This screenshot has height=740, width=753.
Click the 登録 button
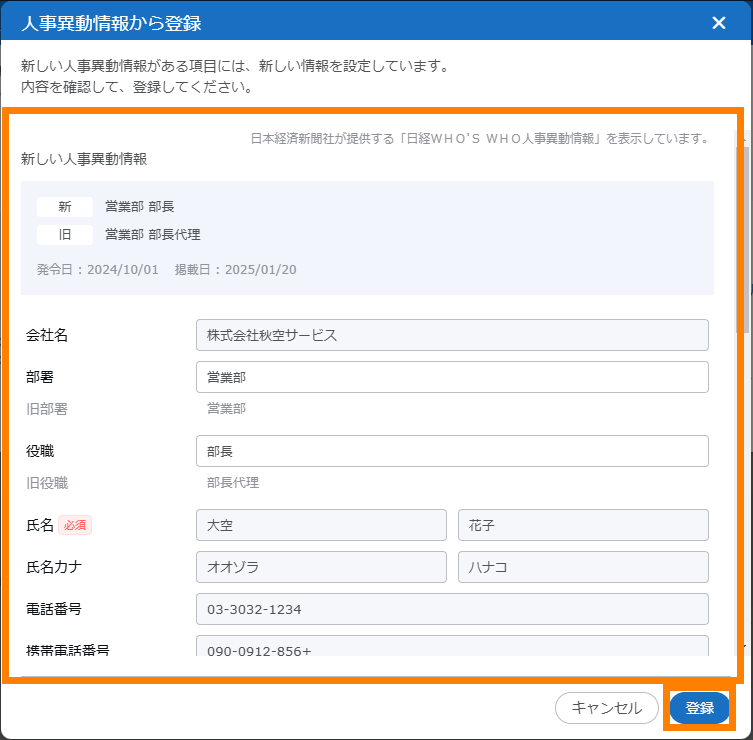[699, 708]
